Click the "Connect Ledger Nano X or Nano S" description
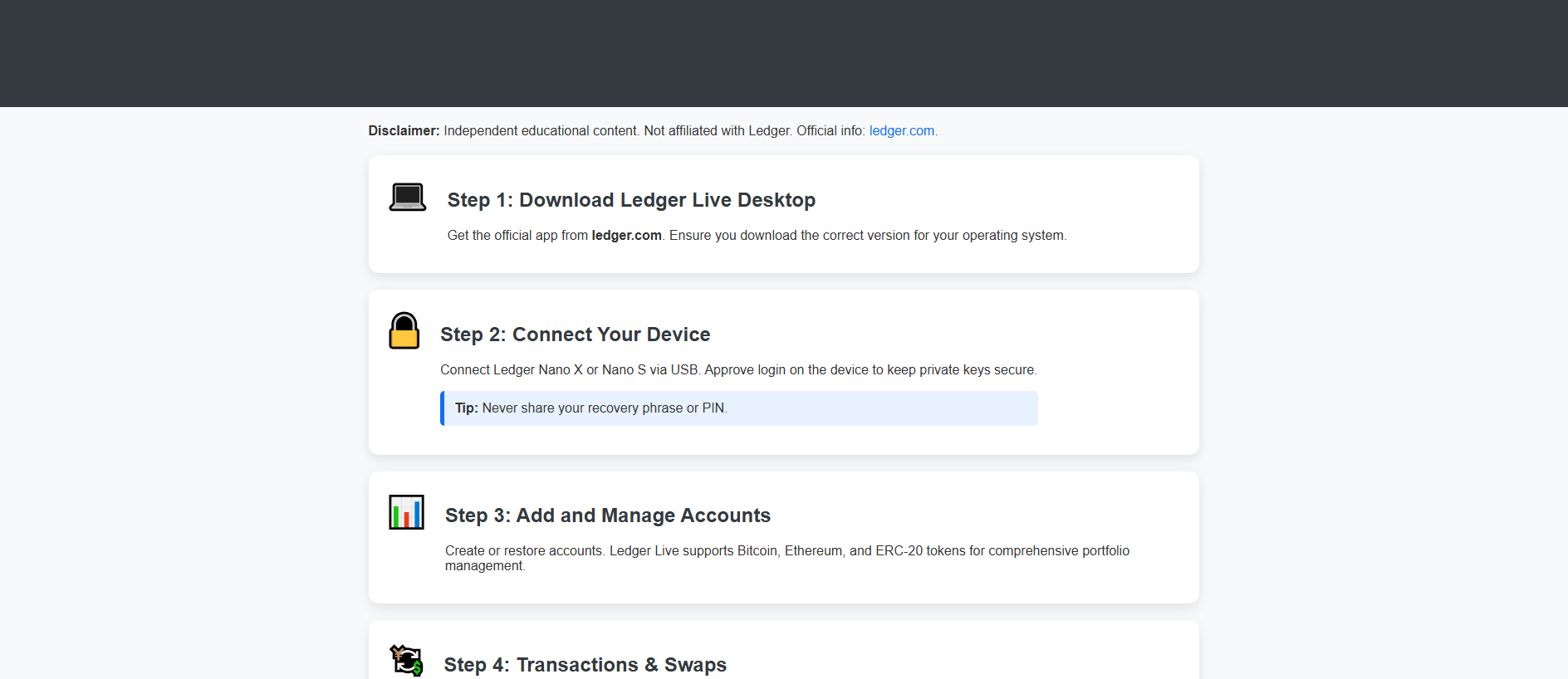Viewport: 1568px width, 679px height. pyautogui.click(x=738, y=370)
